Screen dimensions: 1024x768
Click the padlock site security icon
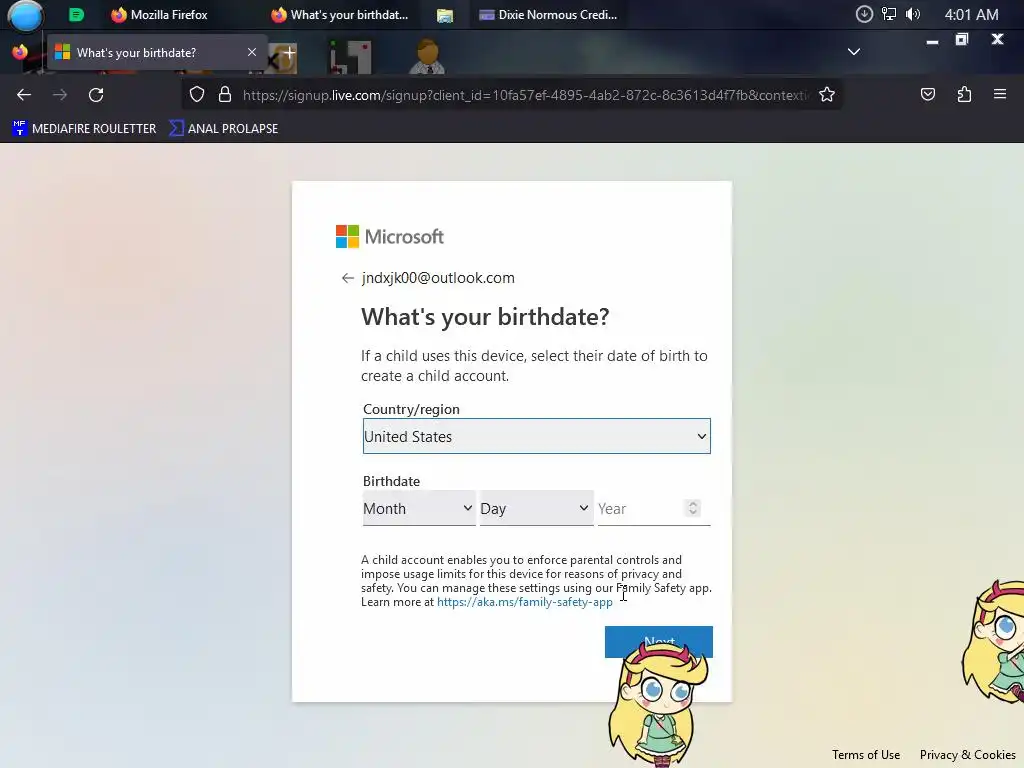pos(225,95)
